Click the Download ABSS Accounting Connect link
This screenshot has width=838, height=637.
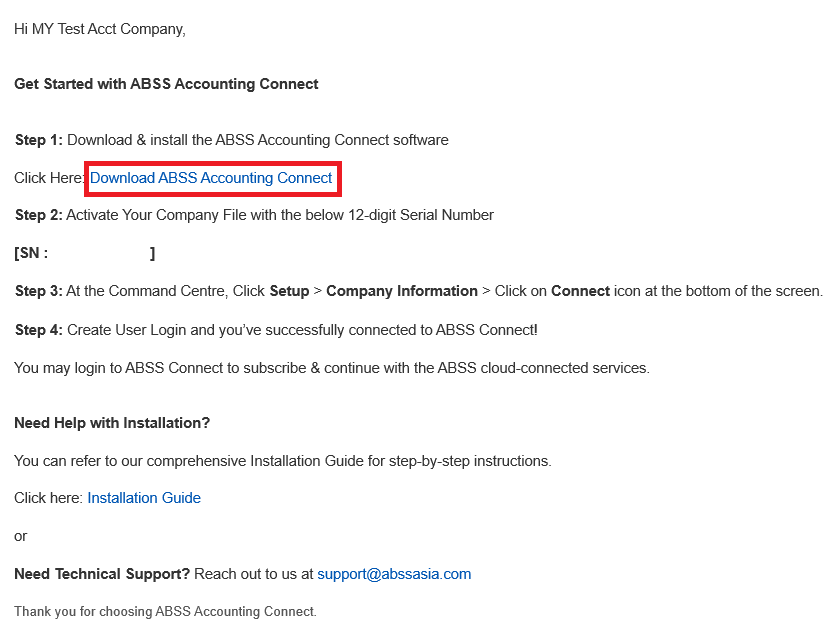tap(211, 178)
